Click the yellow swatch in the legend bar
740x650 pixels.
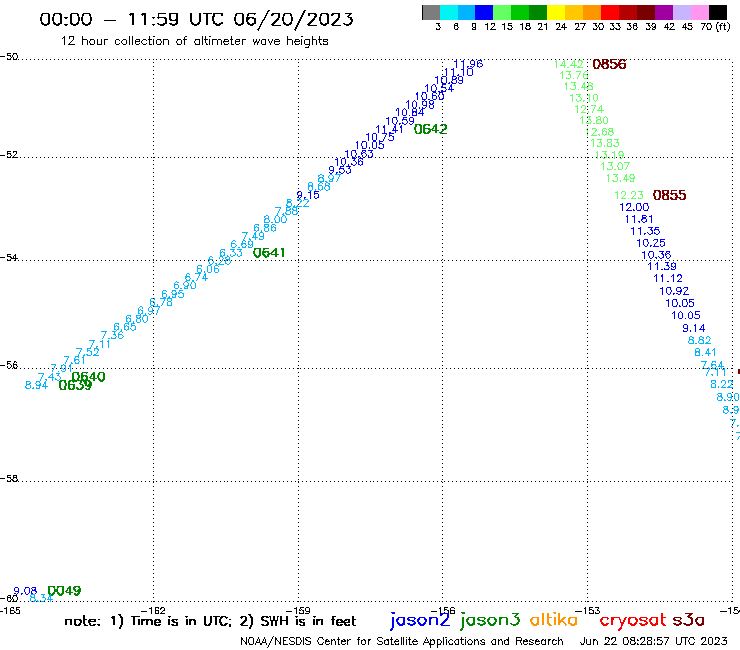tap(556, 12)
